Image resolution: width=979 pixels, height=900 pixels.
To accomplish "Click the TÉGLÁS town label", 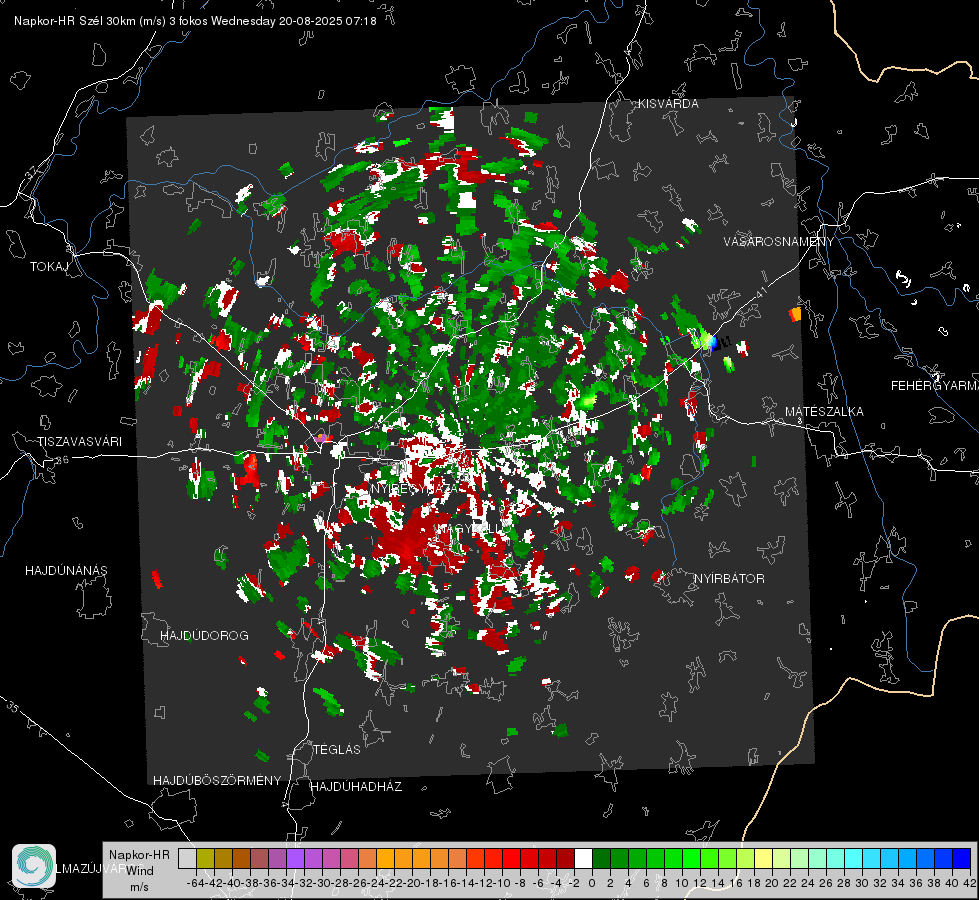I will (337, 750).
